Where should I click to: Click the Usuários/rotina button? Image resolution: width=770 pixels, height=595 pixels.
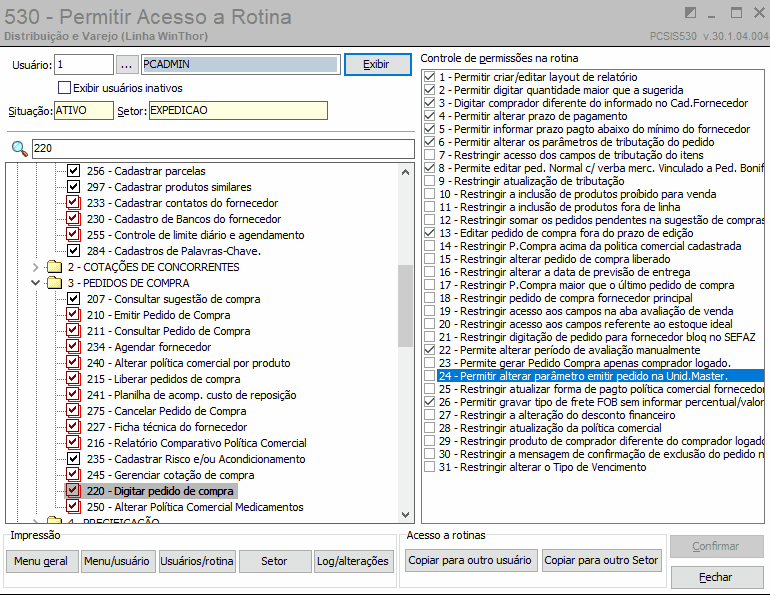197,561
